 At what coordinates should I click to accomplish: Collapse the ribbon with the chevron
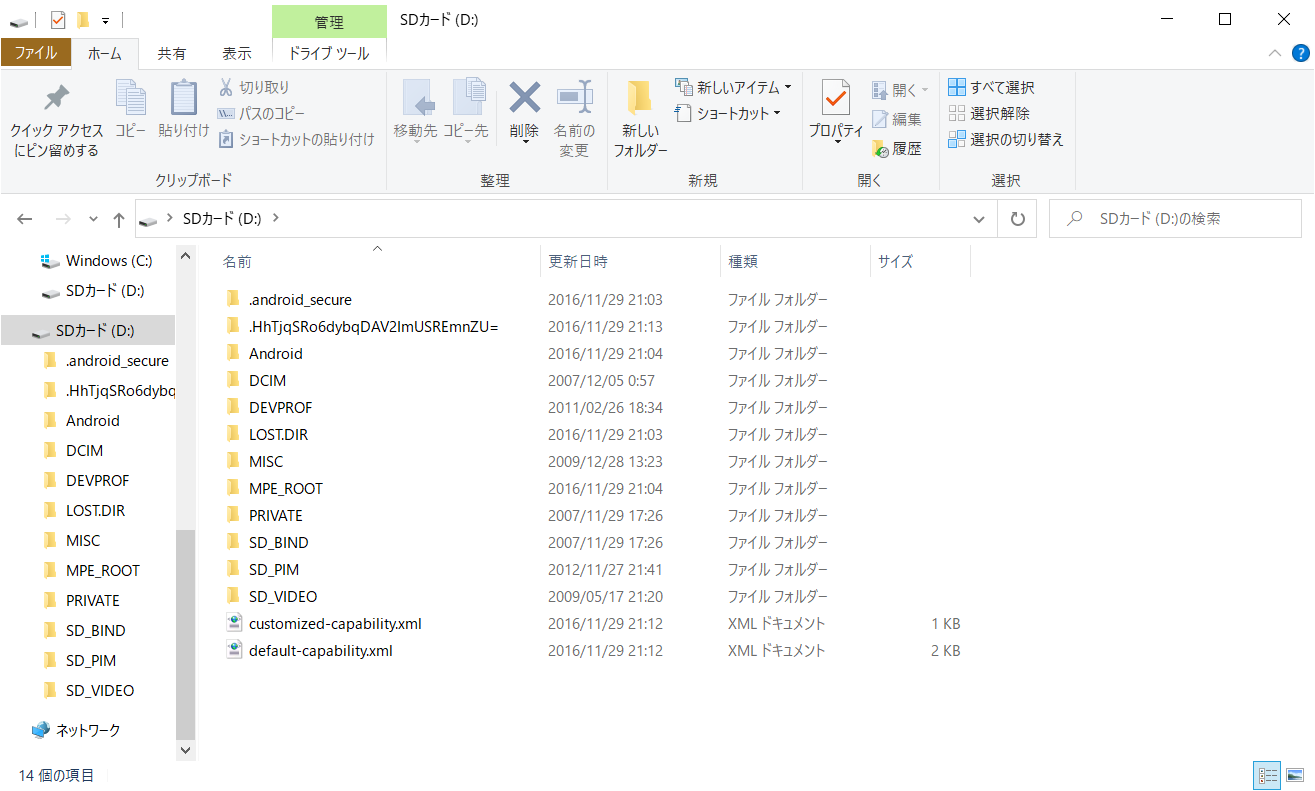(1274, 53)
